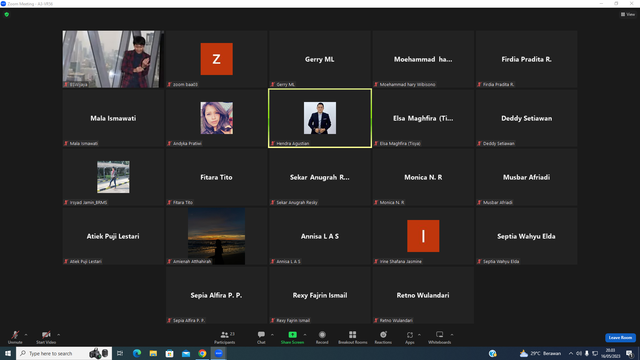Image resolution: width=640 pixels, height=360 pixels.
Task: Open the Windows Start menu
Action: pyautogui.click(x=8, y=353)
